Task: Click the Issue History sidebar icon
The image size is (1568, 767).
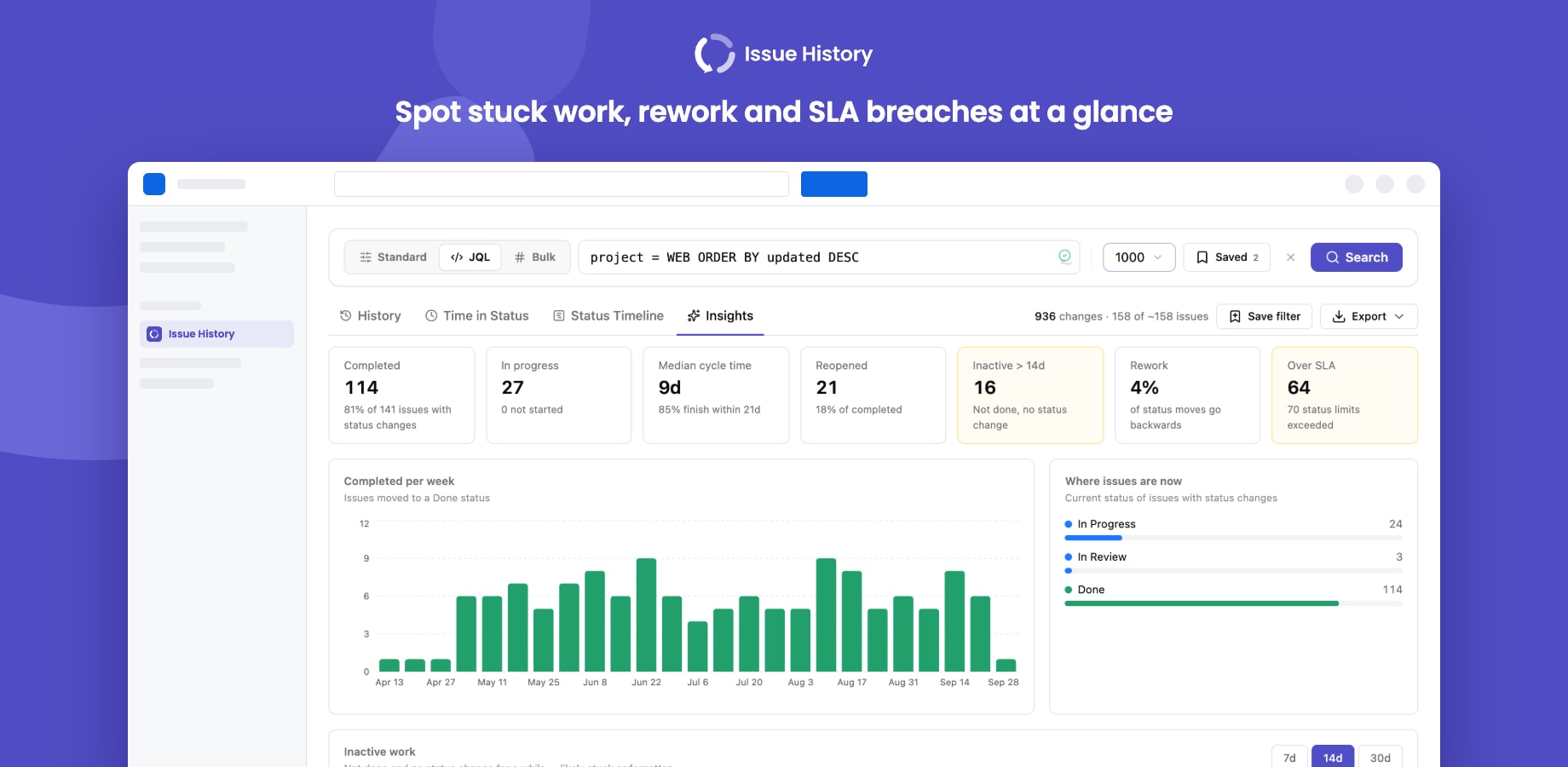Action: click(154, 334)
